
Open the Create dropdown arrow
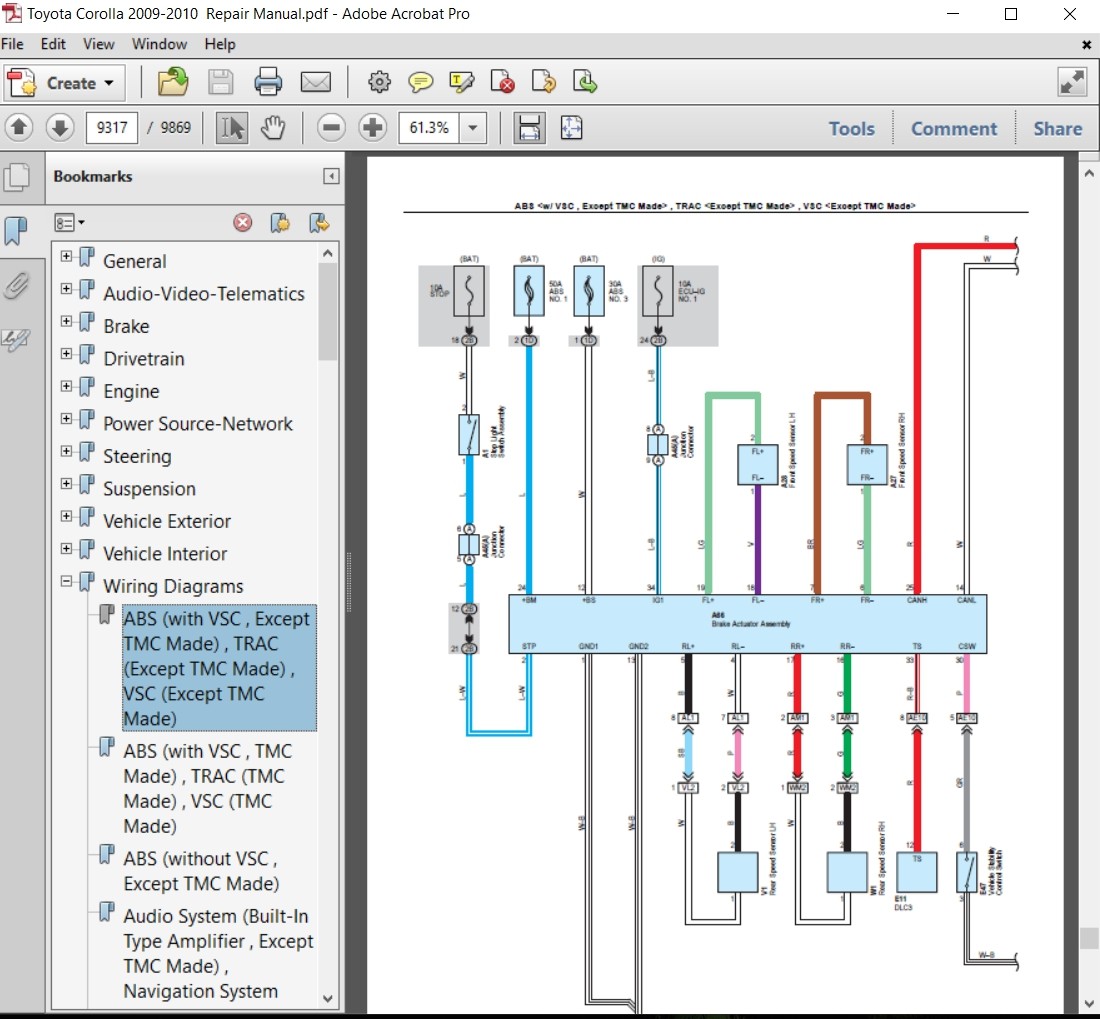(109, 83)
